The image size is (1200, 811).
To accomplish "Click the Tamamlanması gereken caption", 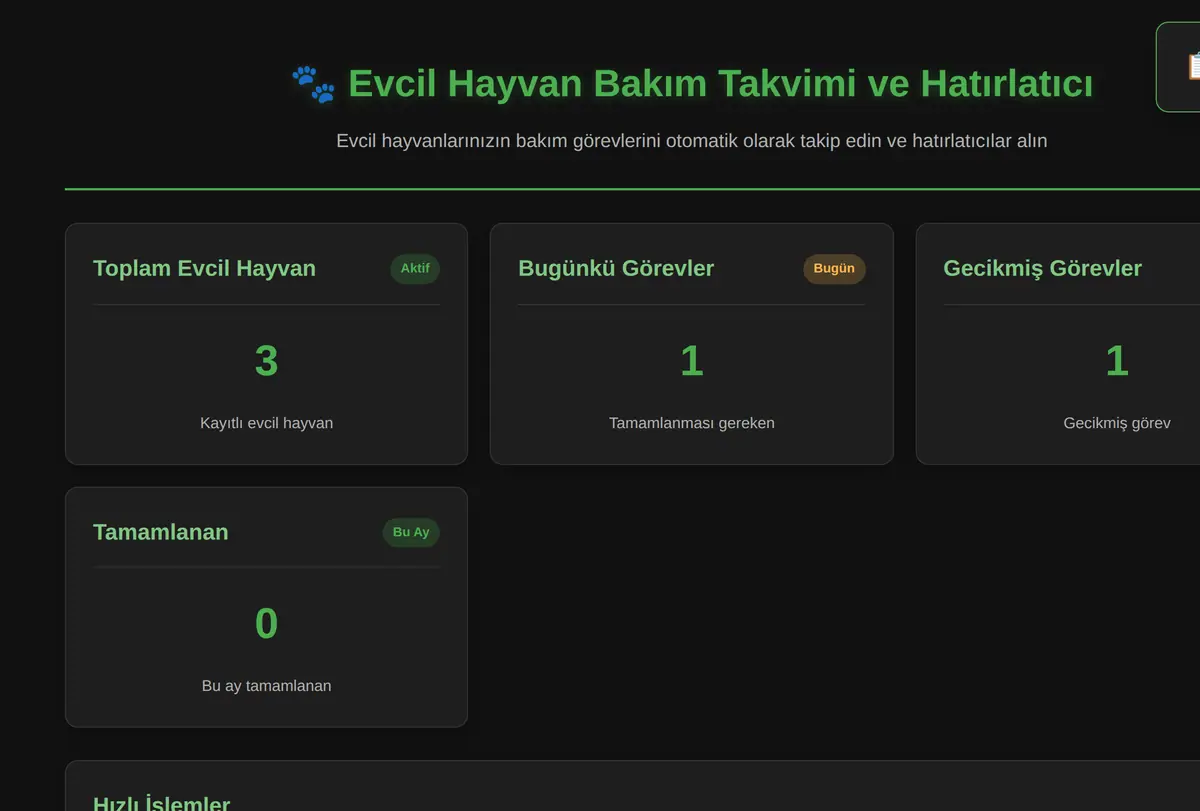I will tap(692, 423).
